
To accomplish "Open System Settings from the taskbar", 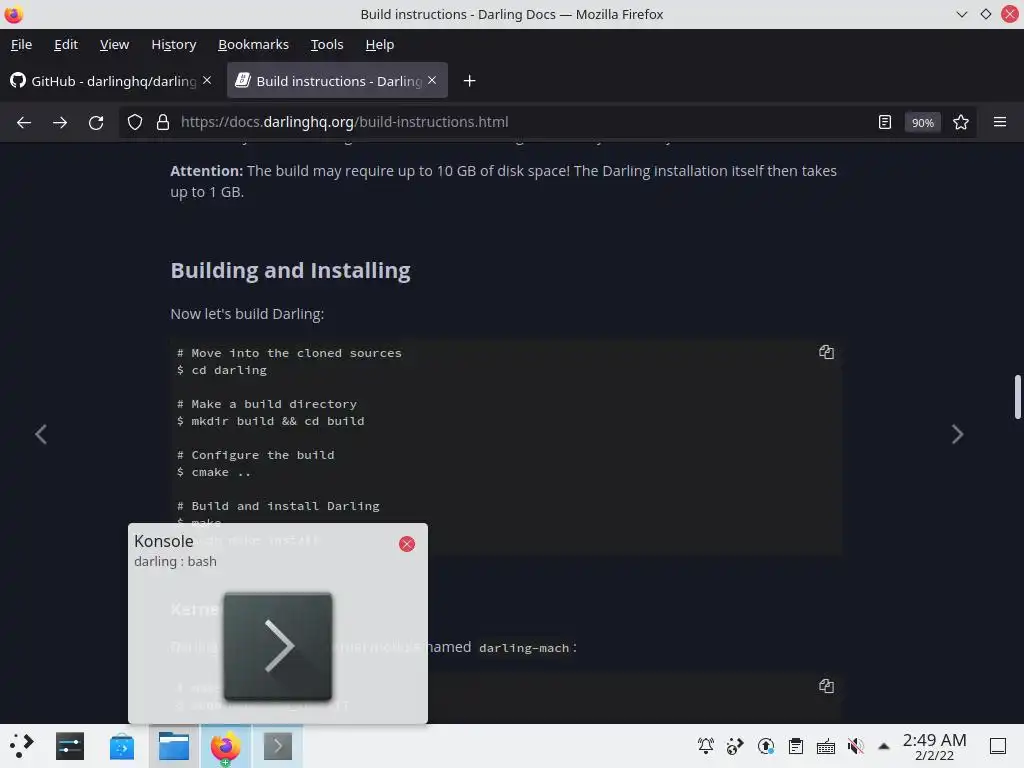I will pos(70,746).
